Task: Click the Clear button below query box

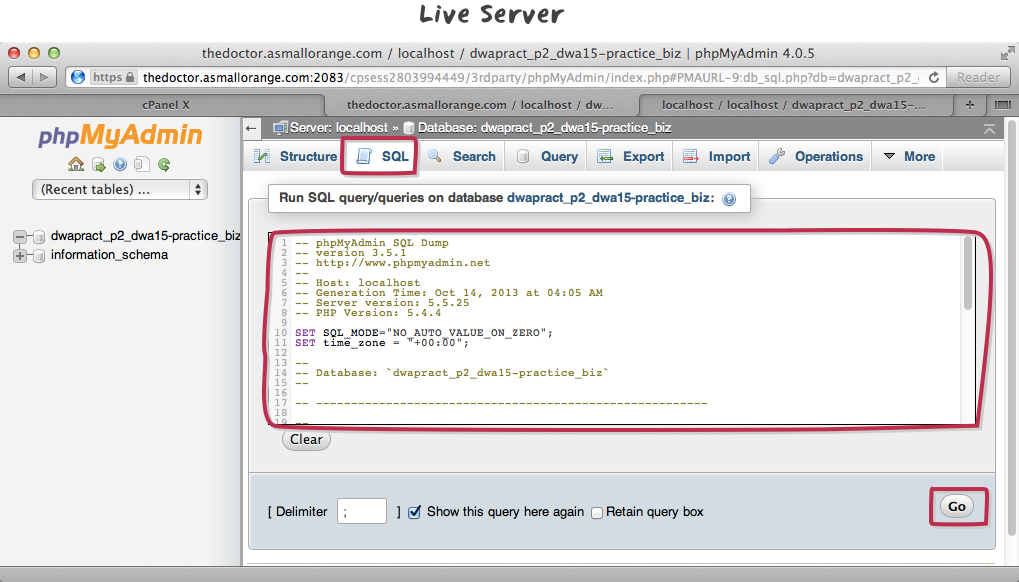Action: [x=306, y=439]
